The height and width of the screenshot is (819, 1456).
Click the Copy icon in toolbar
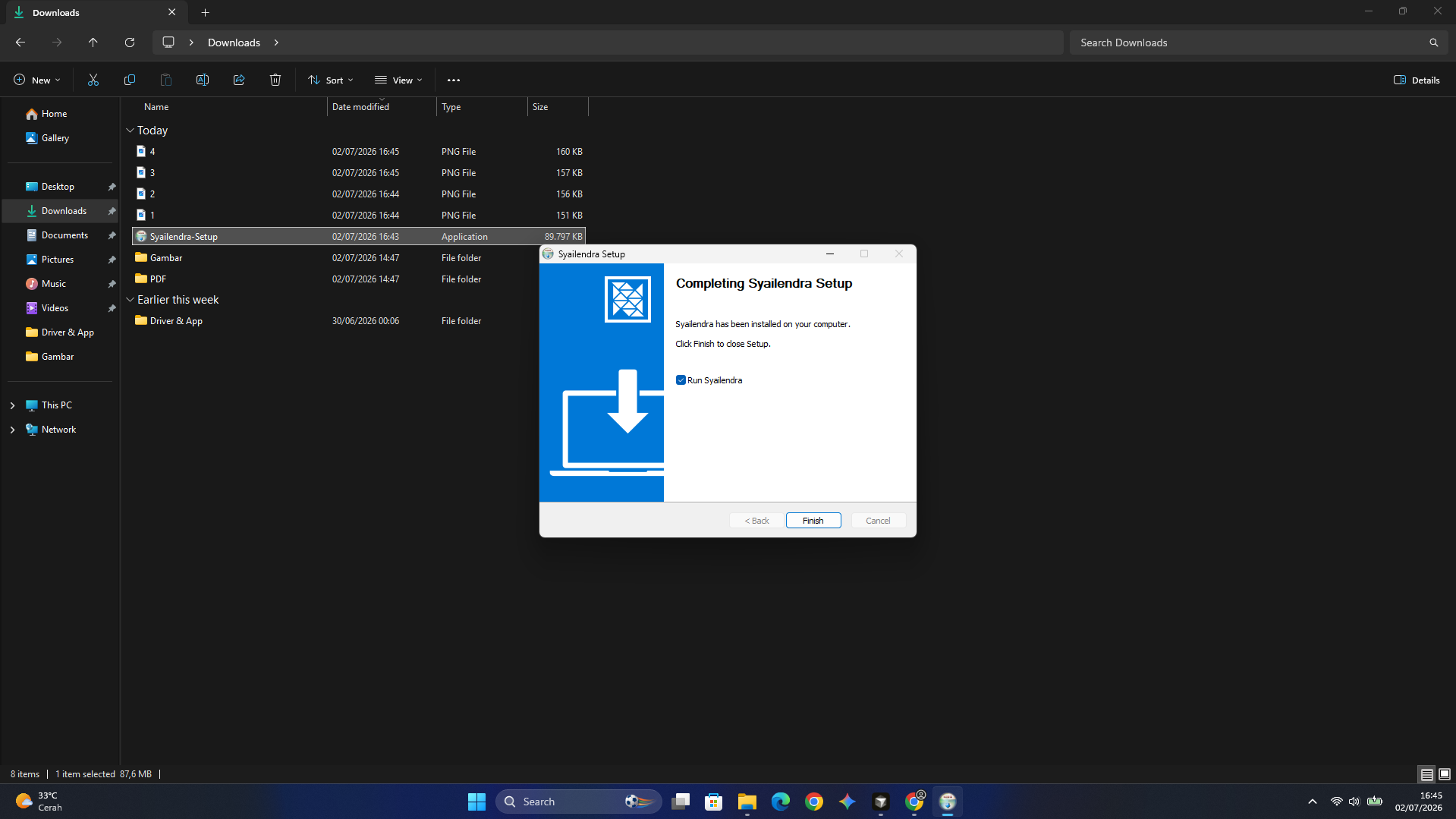pos(130,80)
